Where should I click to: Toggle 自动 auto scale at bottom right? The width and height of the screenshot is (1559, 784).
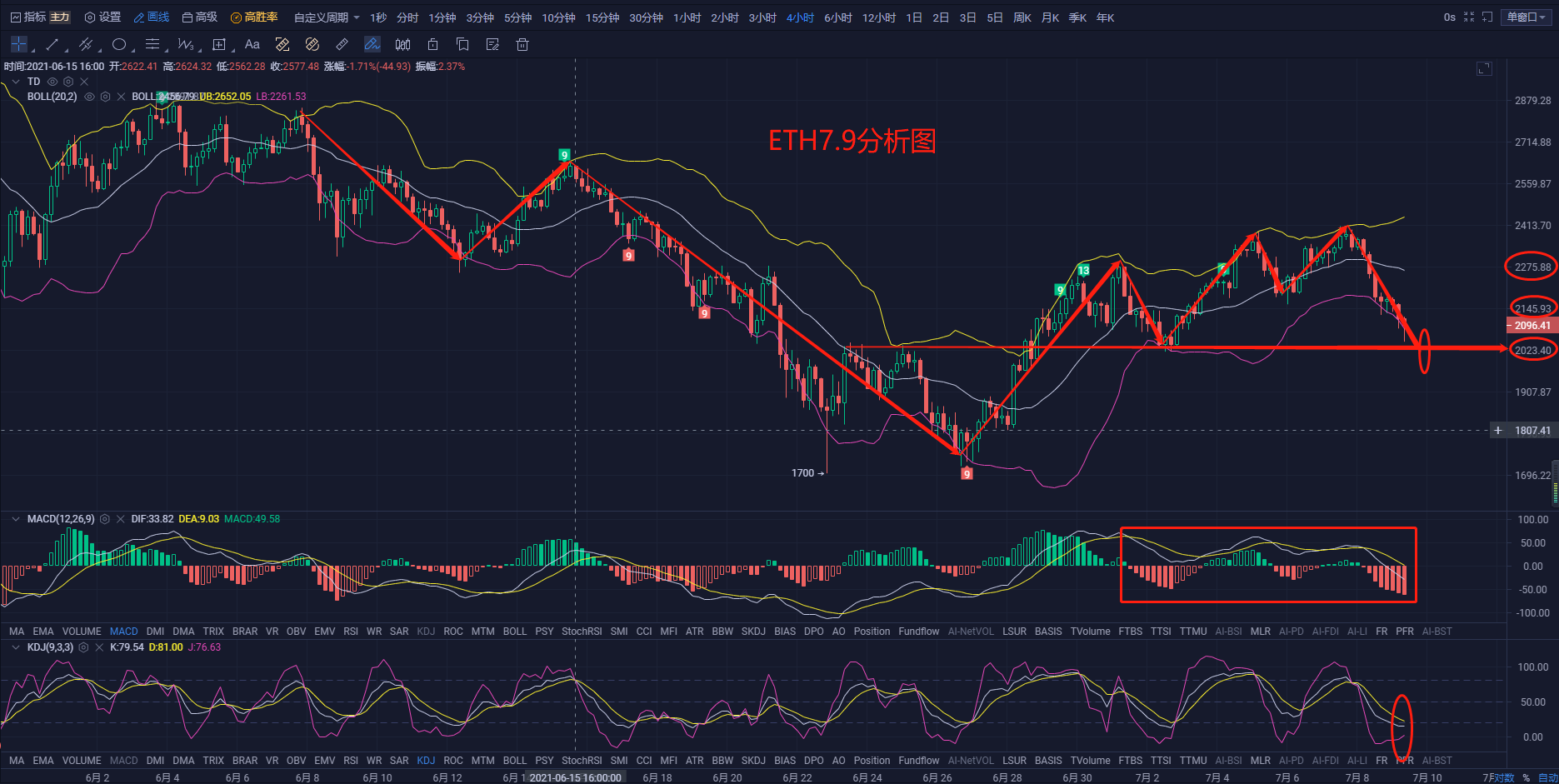click(x=1547, y=777)
